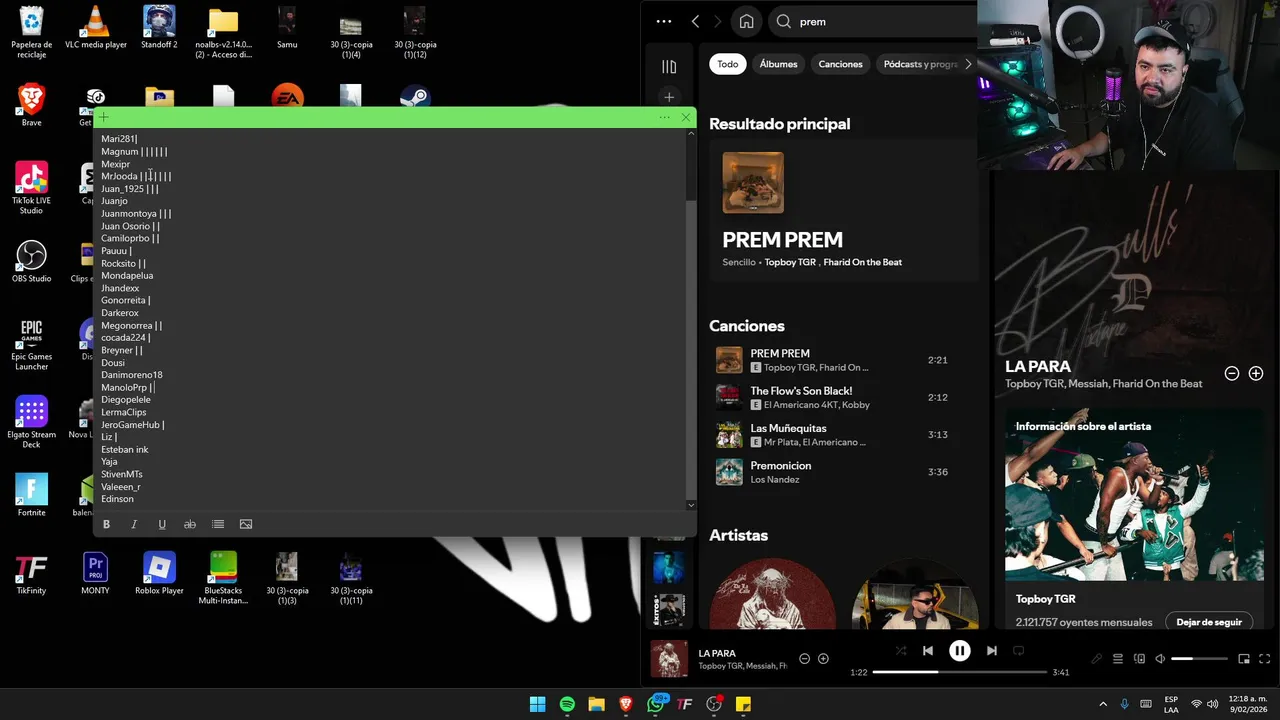Click the minus icon next to LA PARA in bottom bar
The width and height of the screenshot is (1280, 720).
point(804,659)
